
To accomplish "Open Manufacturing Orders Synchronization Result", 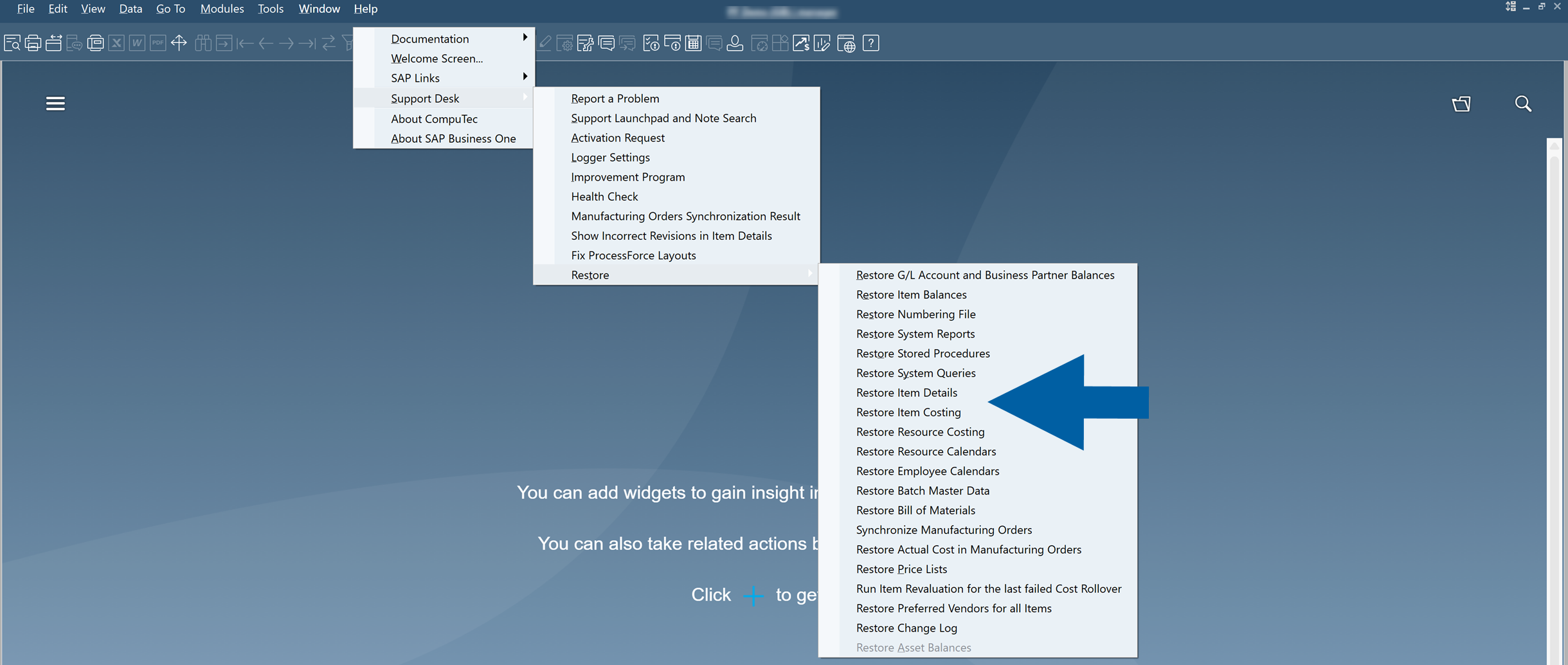I will (x=676, y=216).
